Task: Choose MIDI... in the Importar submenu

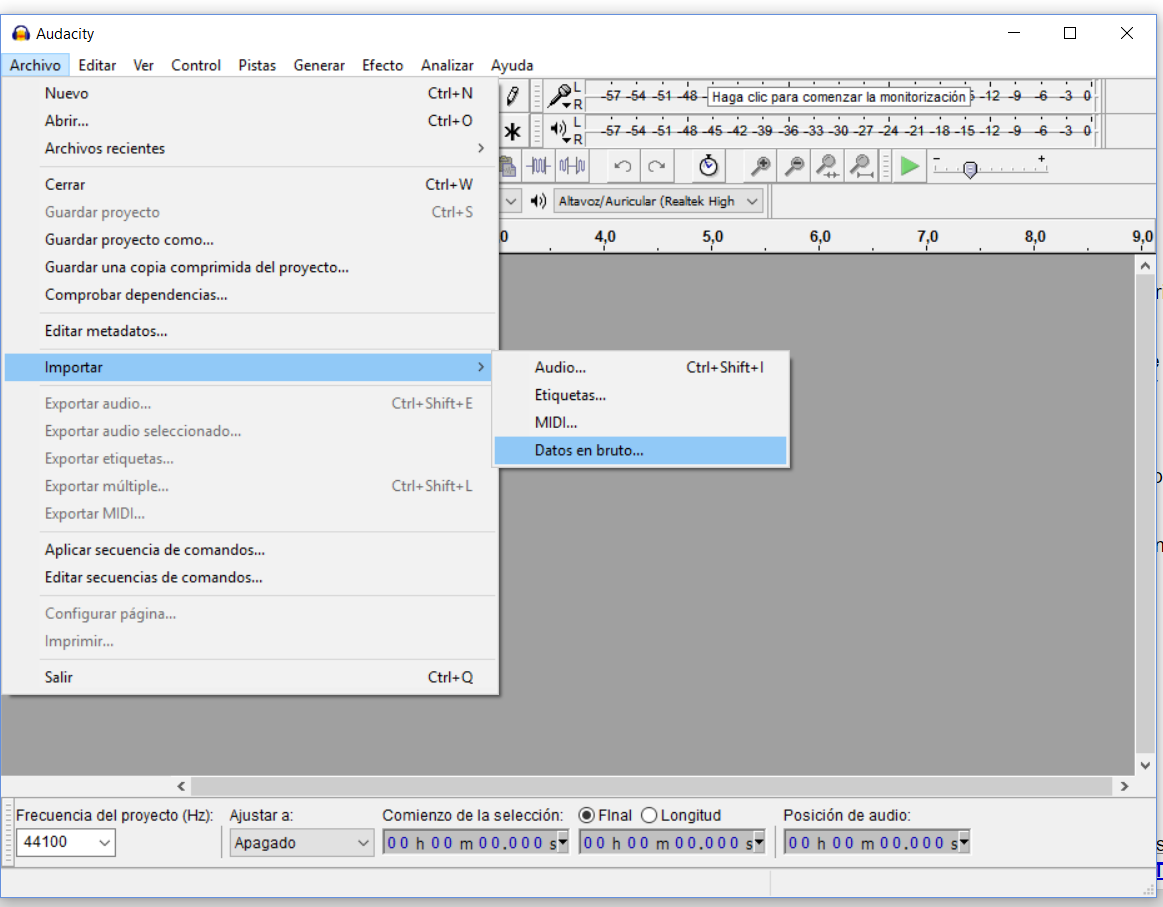Action: (641, 423)
